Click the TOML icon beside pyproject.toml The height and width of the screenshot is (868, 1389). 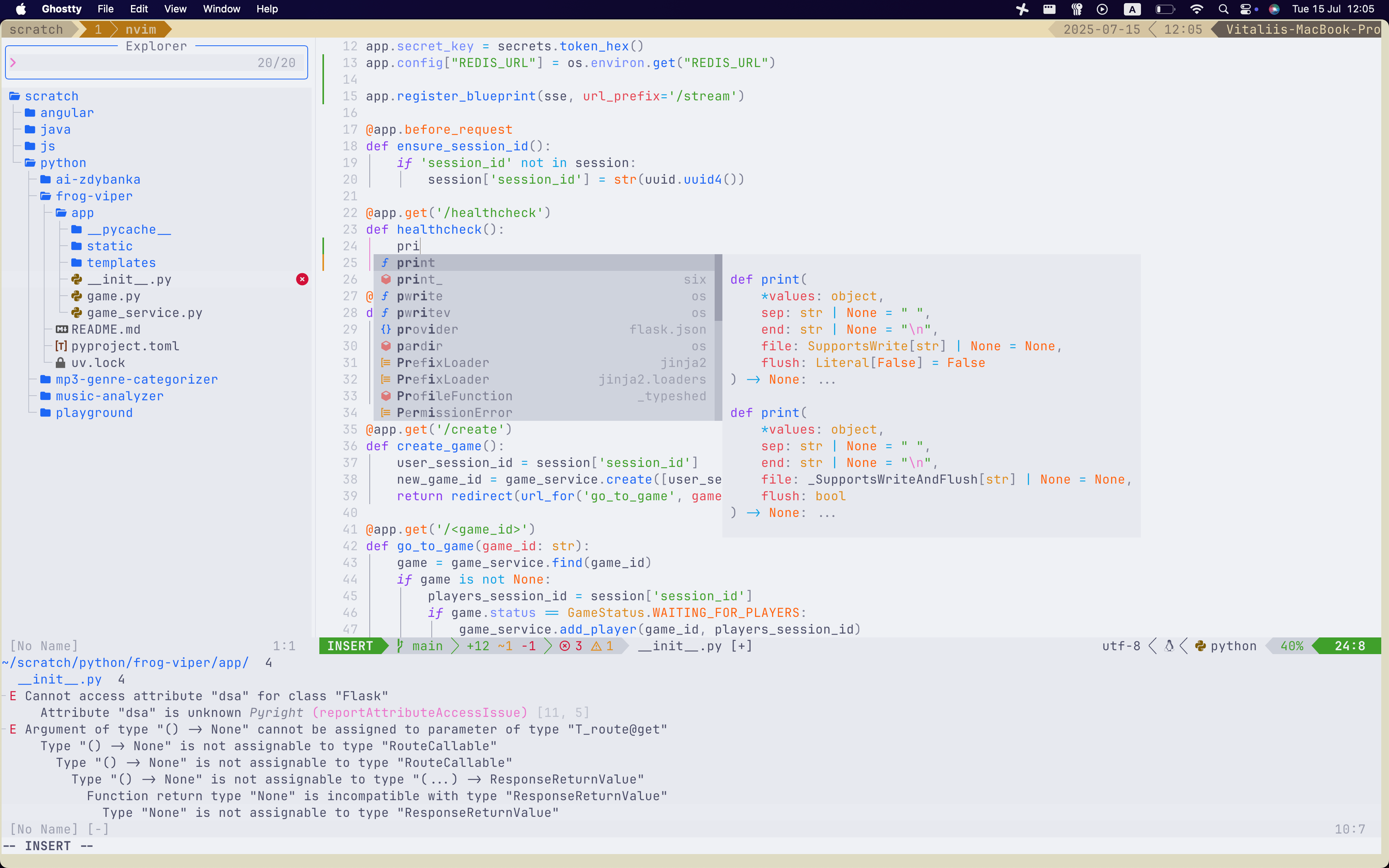61,346
